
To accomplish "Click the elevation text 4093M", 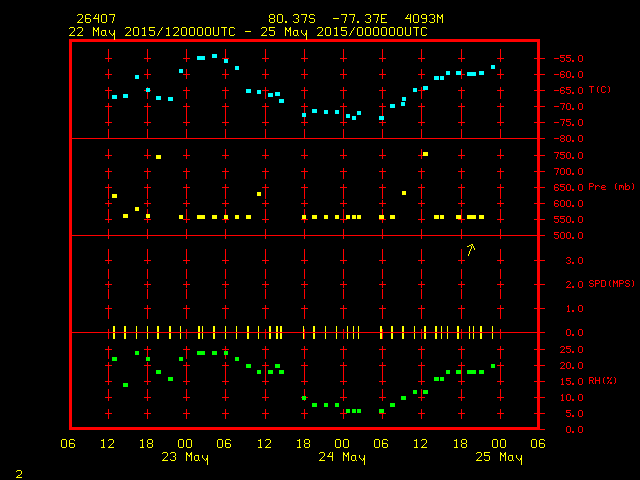I will [424, 19].
